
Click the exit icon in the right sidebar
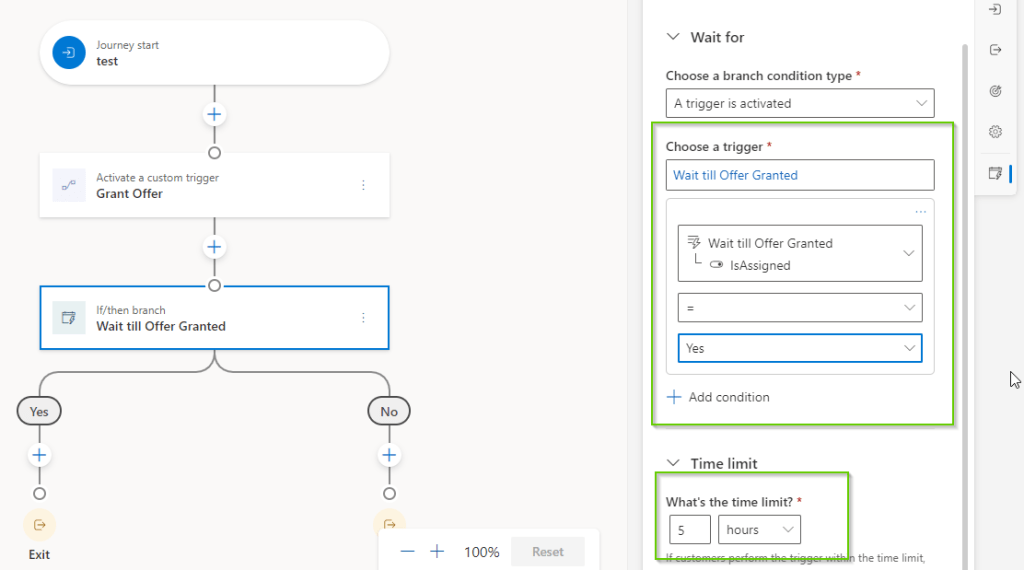click(995, 50)
